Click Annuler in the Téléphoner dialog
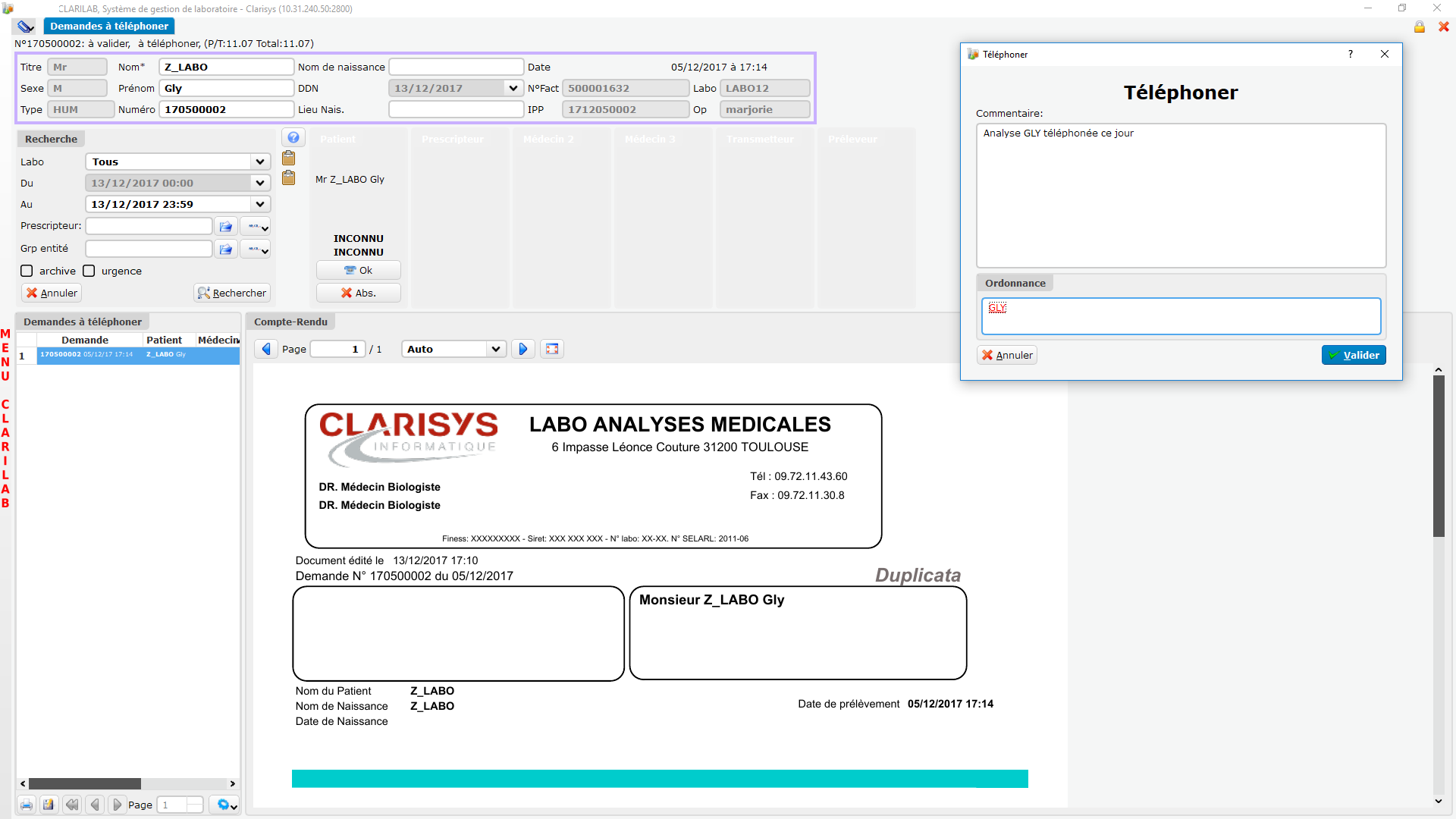1456x819 pixels. 1007,355
